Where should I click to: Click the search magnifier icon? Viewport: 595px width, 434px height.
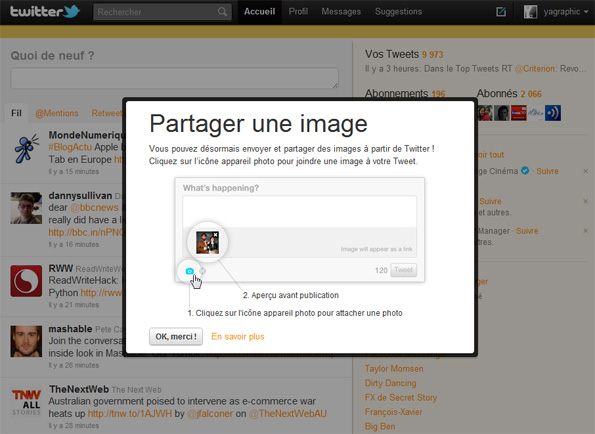[x=222, y=12]
